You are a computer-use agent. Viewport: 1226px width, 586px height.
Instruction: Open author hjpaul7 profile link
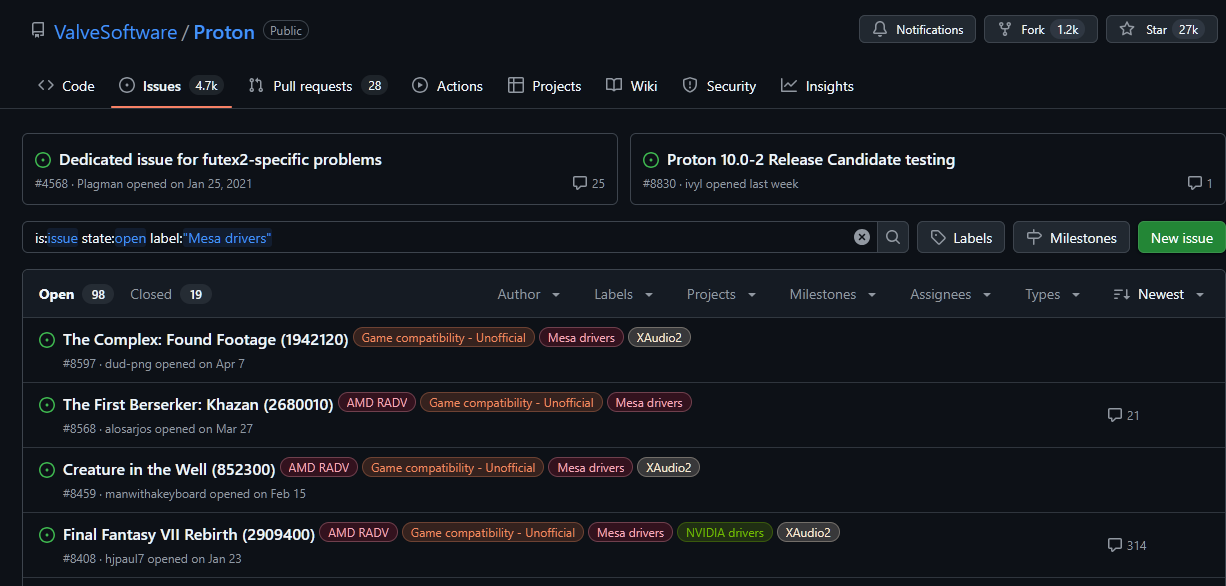tap(124, 559)
